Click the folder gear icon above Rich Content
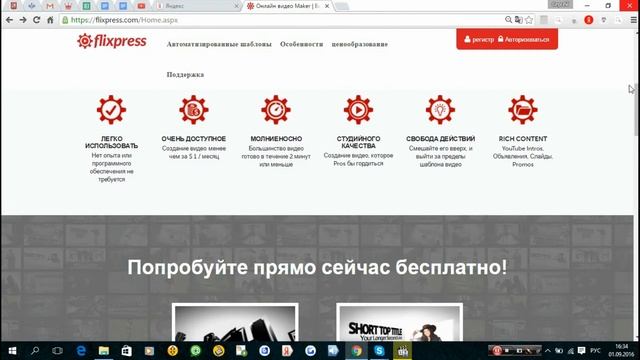640x360 pixels. coord(523,110)
